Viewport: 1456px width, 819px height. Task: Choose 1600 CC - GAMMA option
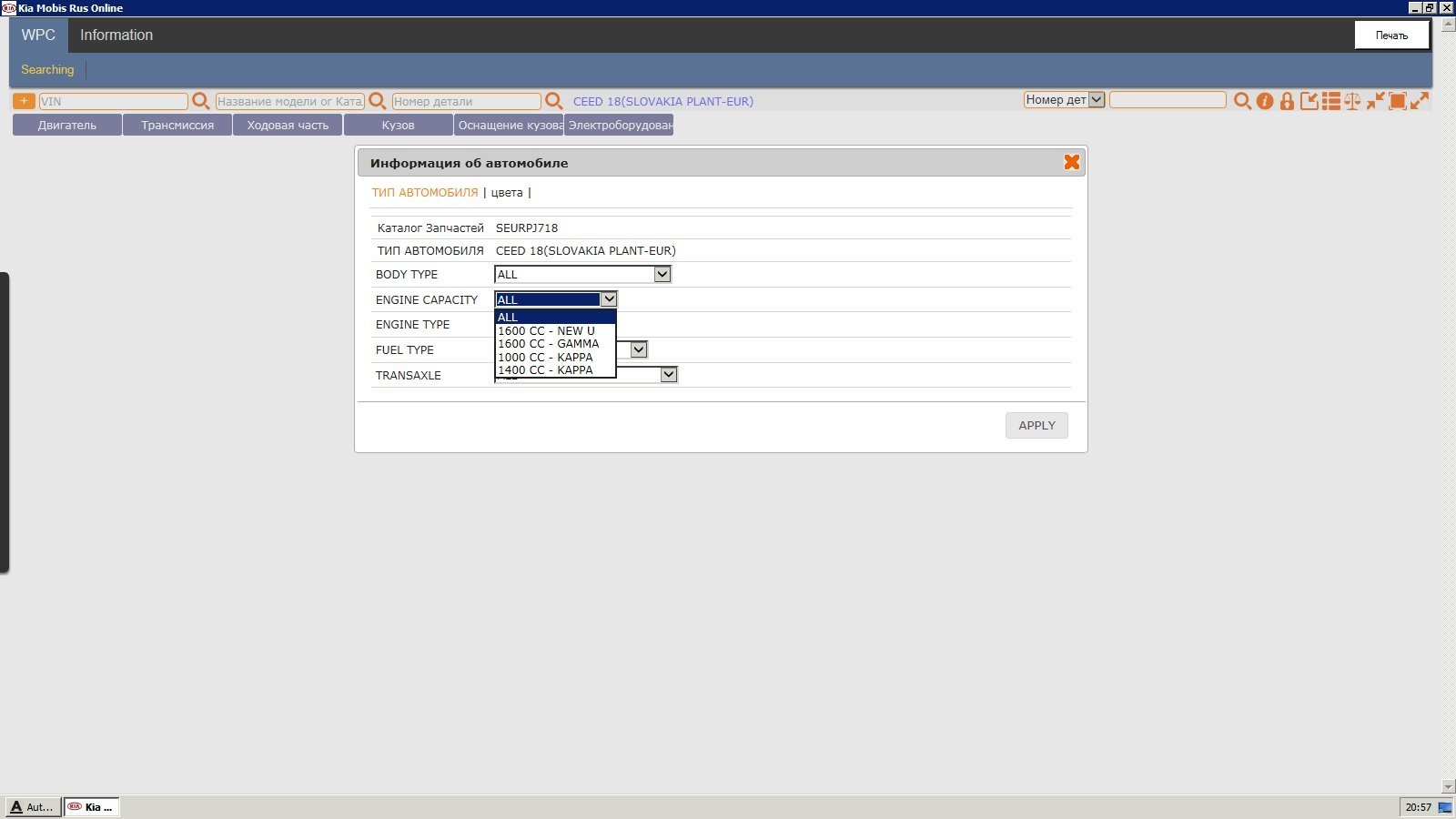[555, 343]
